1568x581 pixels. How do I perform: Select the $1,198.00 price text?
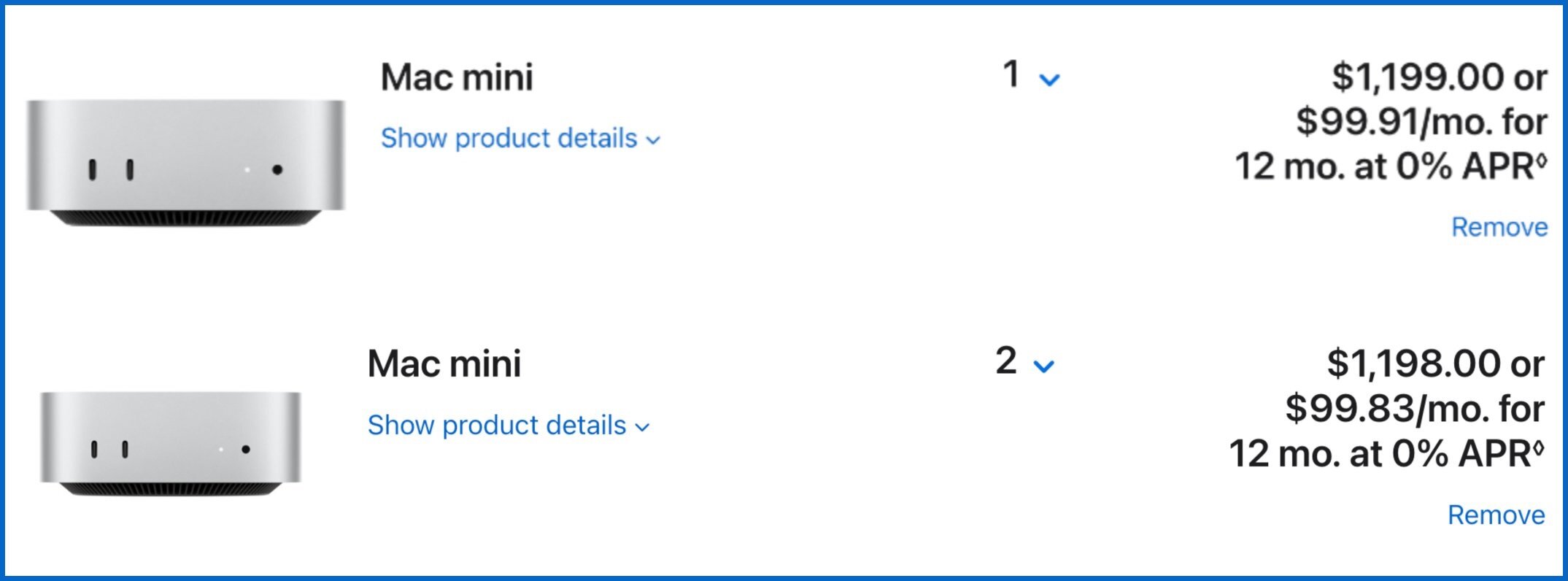pos(1413,363)
